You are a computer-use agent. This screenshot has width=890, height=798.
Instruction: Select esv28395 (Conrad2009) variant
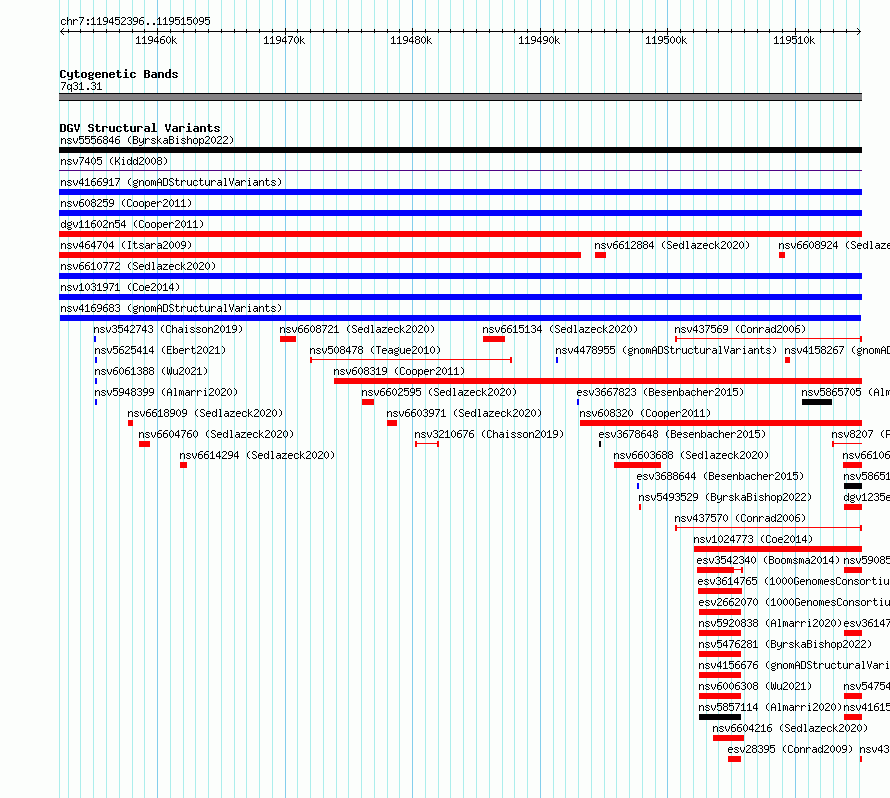[x=790, y=749]
